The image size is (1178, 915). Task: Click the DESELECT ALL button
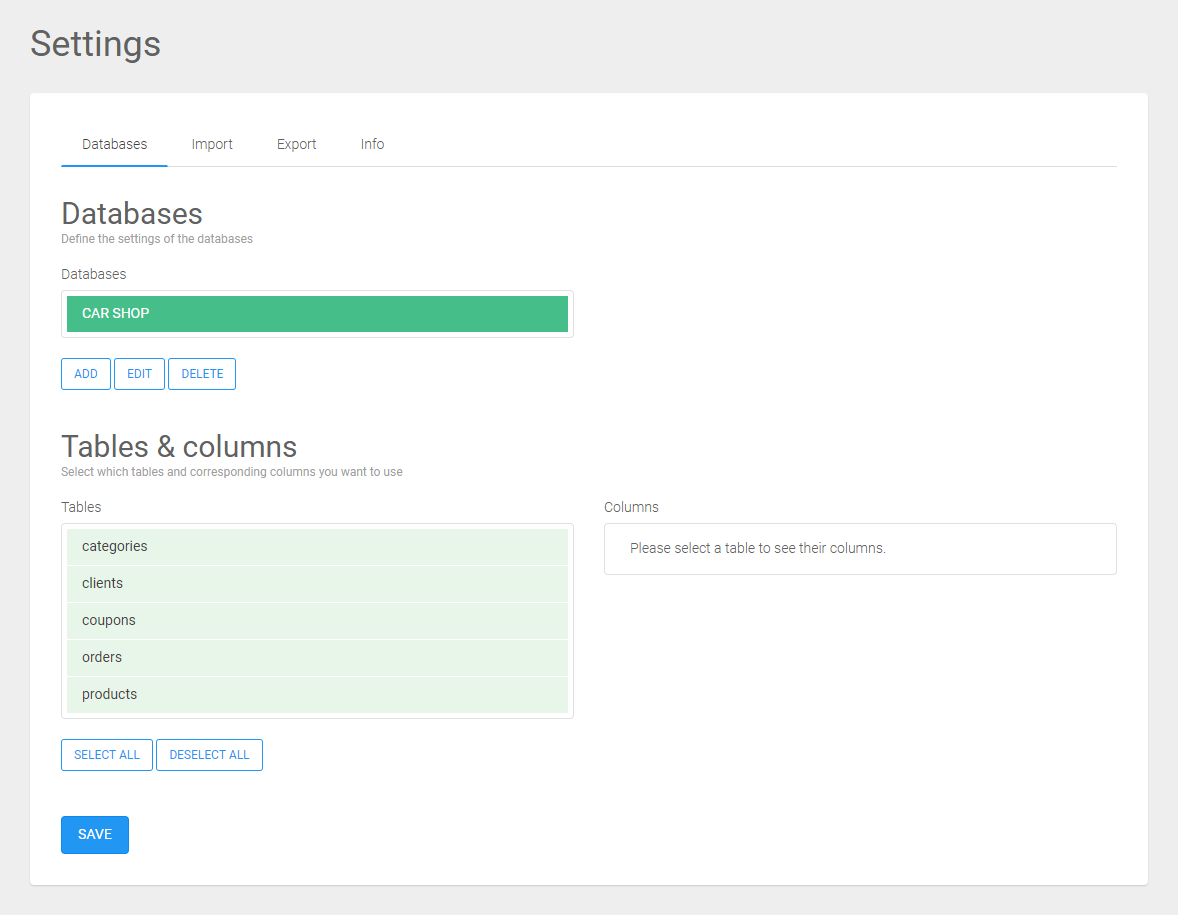click(210, 755)
